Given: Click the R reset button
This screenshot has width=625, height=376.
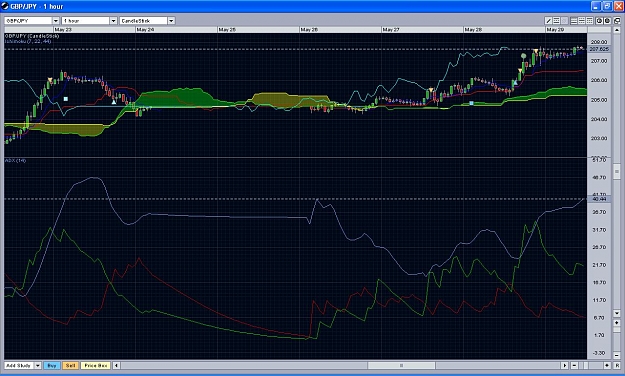Looking at the screenshot, I should 617,365.
